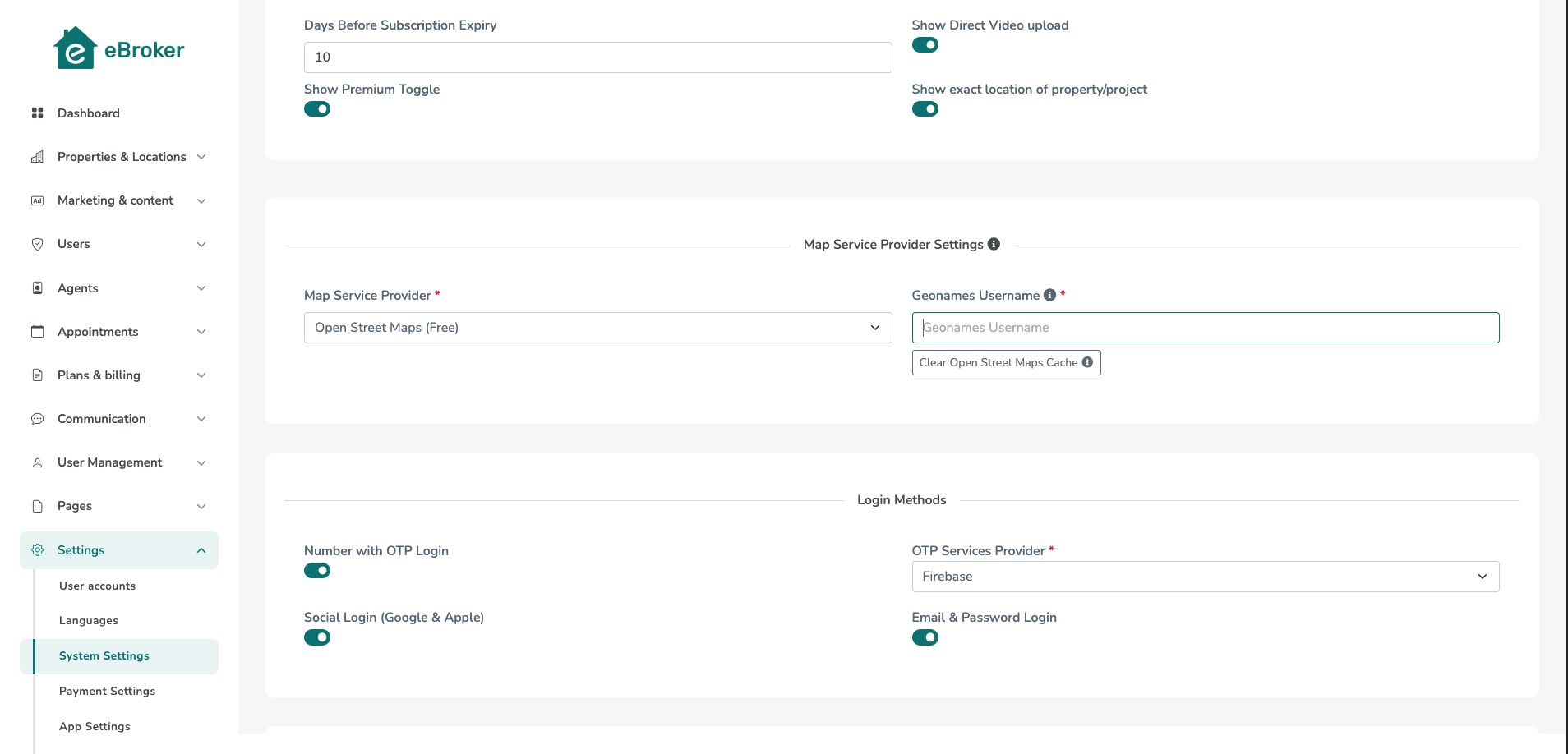Click the eBroker brand name link
This screenshot has width=1568, height=754.
(144, 50)
